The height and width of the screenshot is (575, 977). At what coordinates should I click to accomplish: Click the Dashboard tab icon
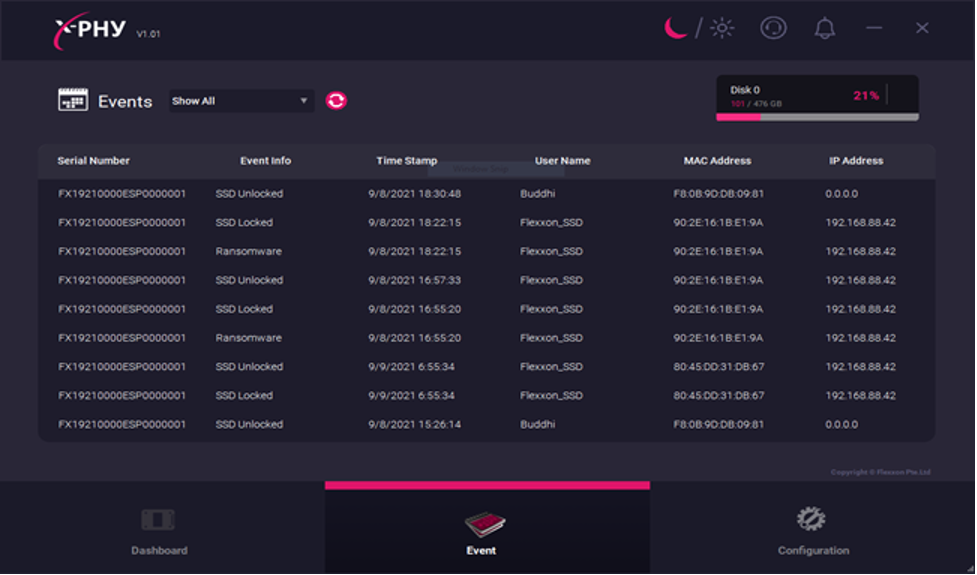point(158,520)
